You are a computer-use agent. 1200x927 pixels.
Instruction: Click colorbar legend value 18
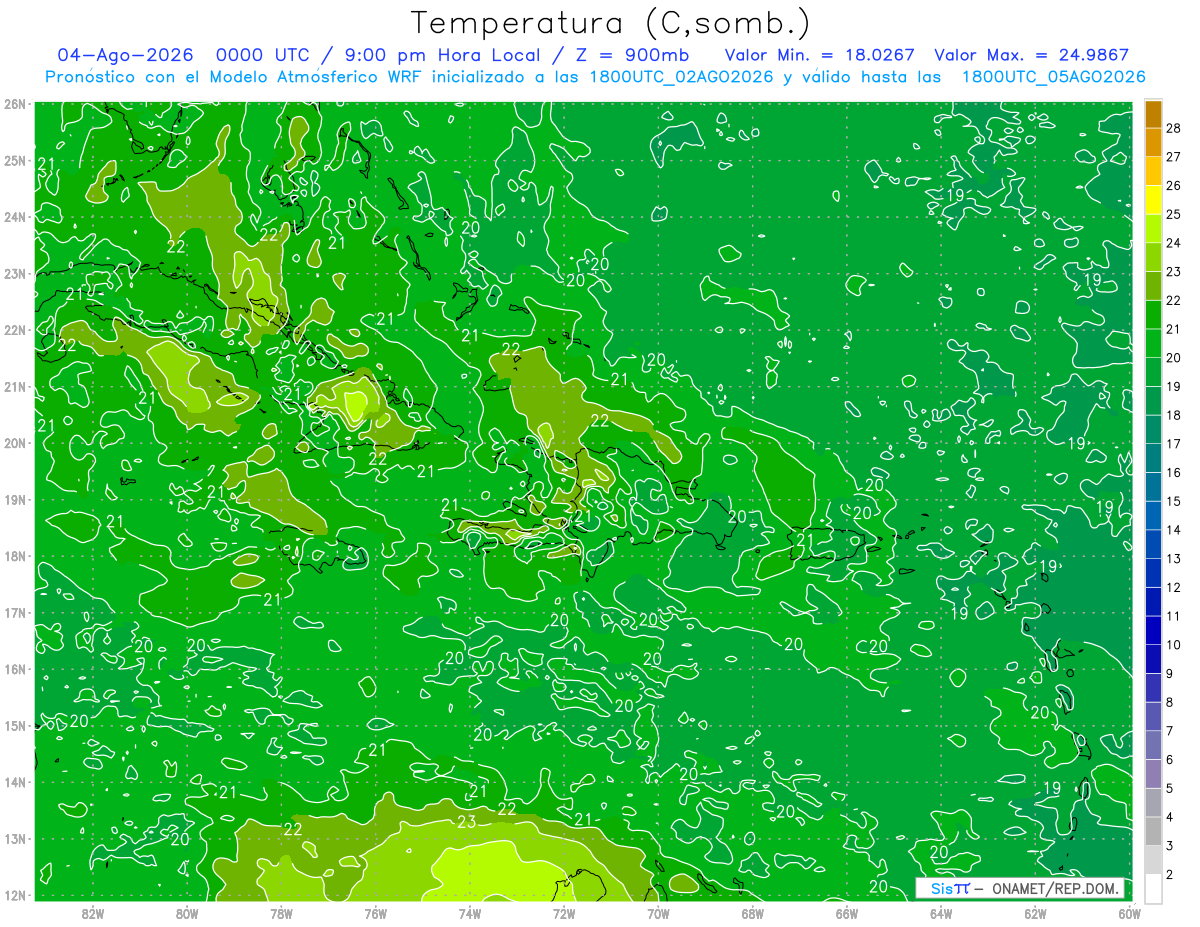tap(1174, 415)
